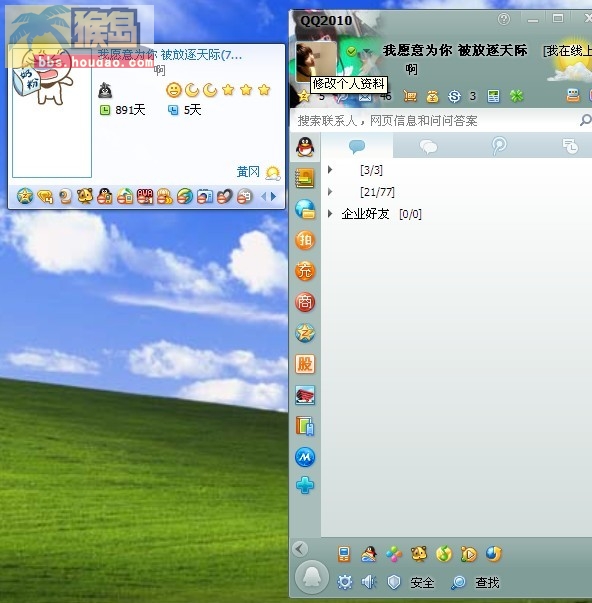The image size is (592, 603).
Task: Open the mobile phone icon in bottom toolbar
Action: pos(344,554)
